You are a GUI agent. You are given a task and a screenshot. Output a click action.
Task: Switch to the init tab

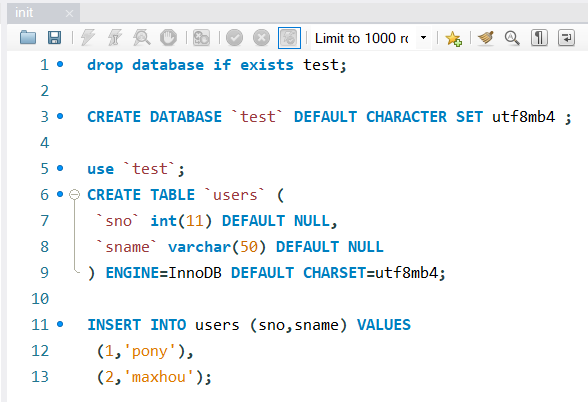[x=24, y=13]
